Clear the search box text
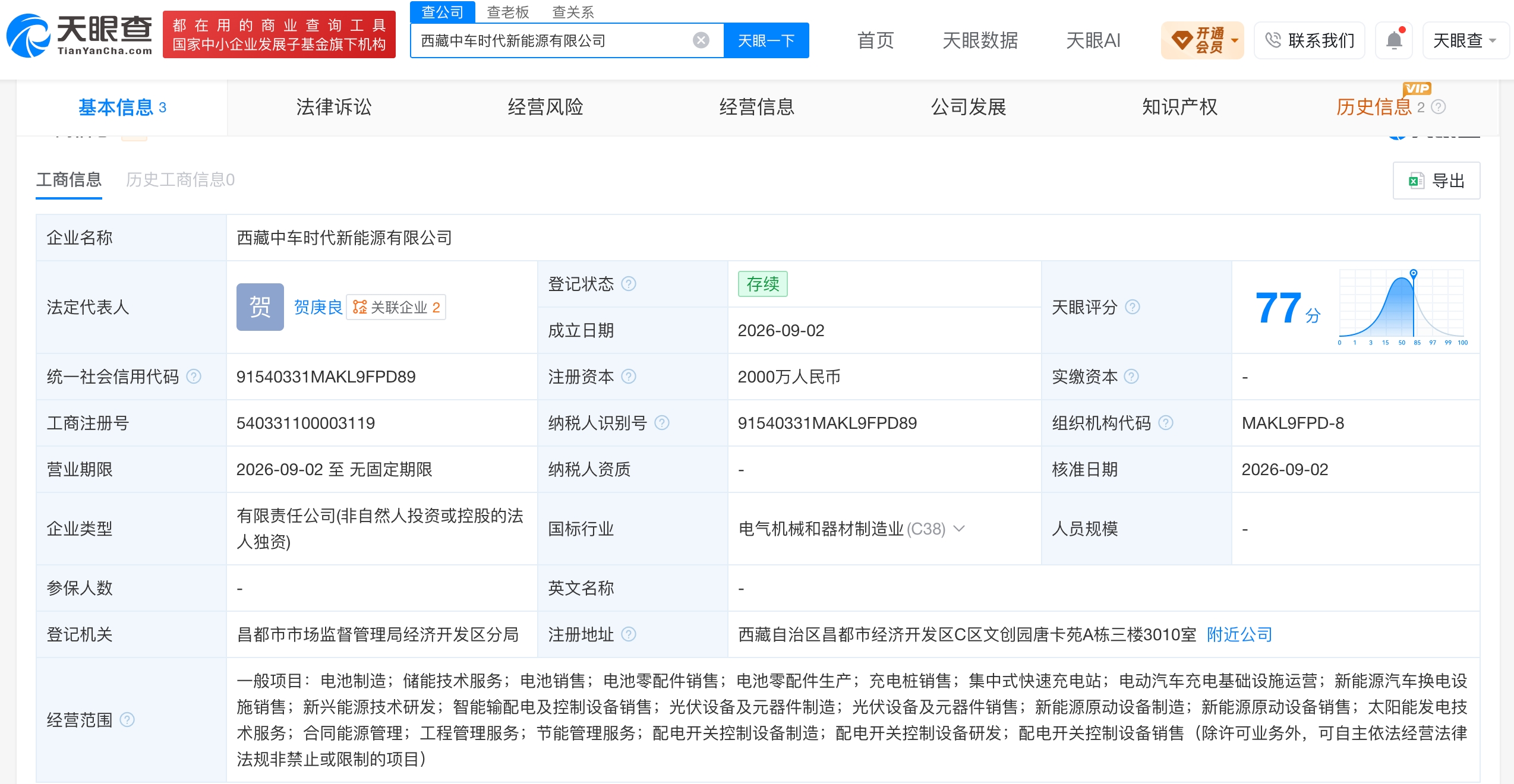Viewport: 1514px width, 784px height. [701, 40]
